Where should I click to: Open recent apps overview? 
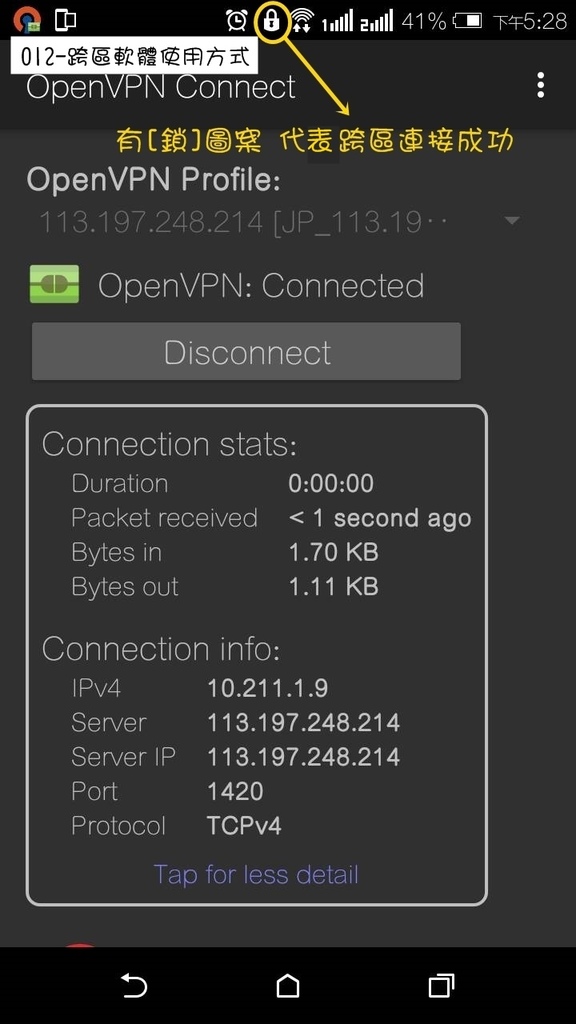(x=441, y=985)
